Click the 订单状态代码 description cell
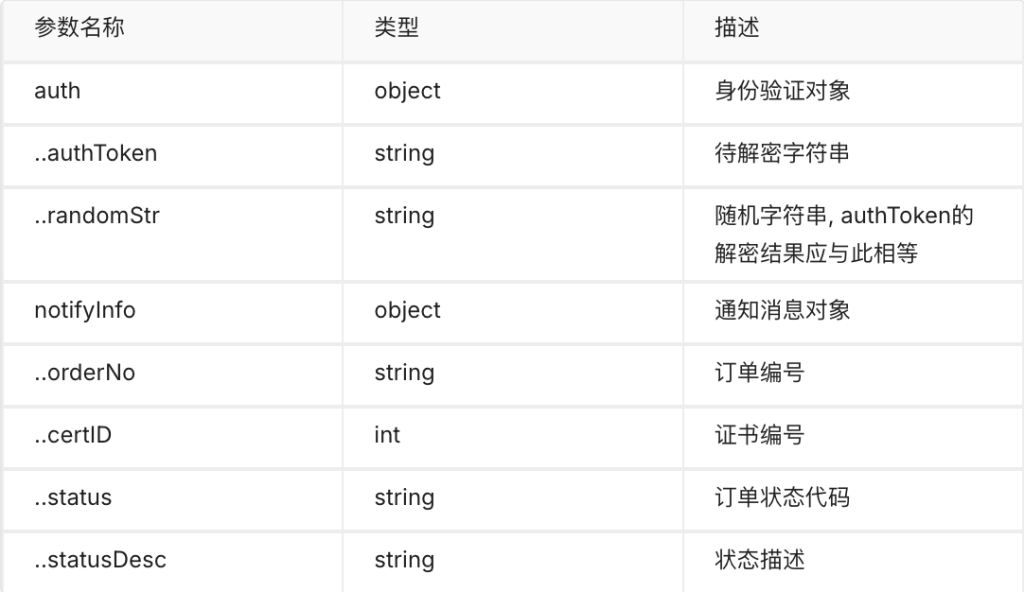This screenshot has height=592, width=1024. pos(782,498)
